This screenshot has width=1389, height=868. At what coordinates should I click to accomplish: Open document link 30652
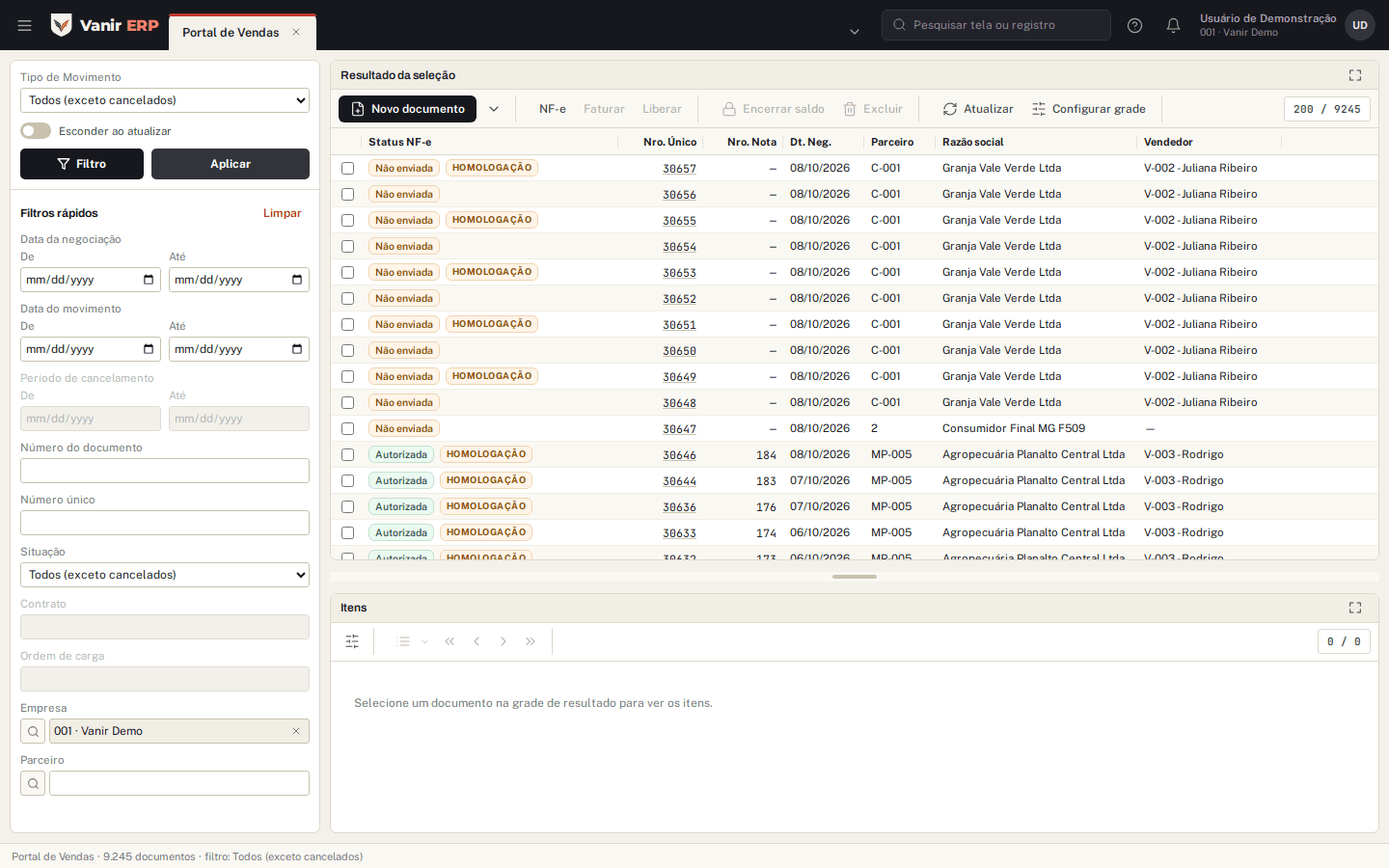[679, 299]
